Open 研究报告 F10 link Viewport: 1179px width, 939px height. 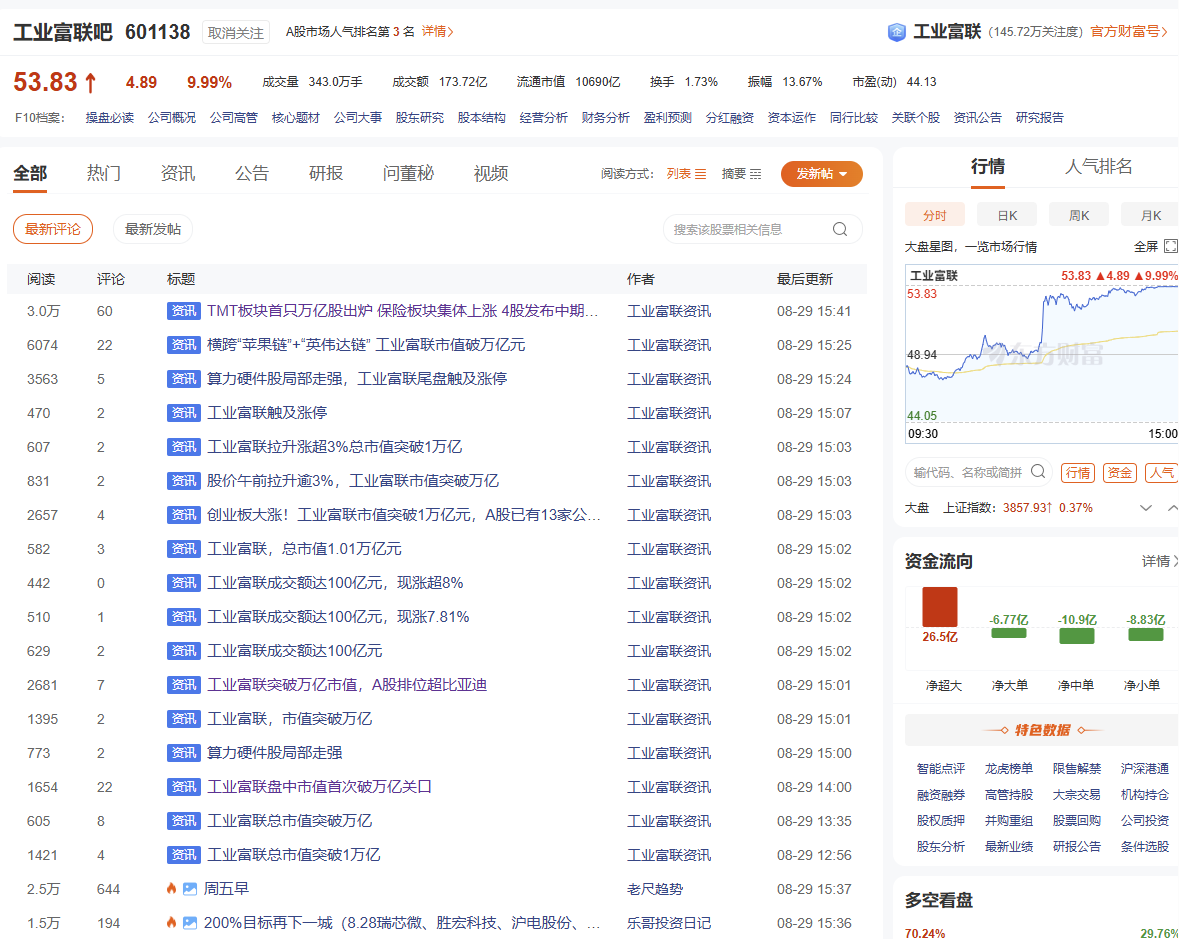[x=1040, y=117]
